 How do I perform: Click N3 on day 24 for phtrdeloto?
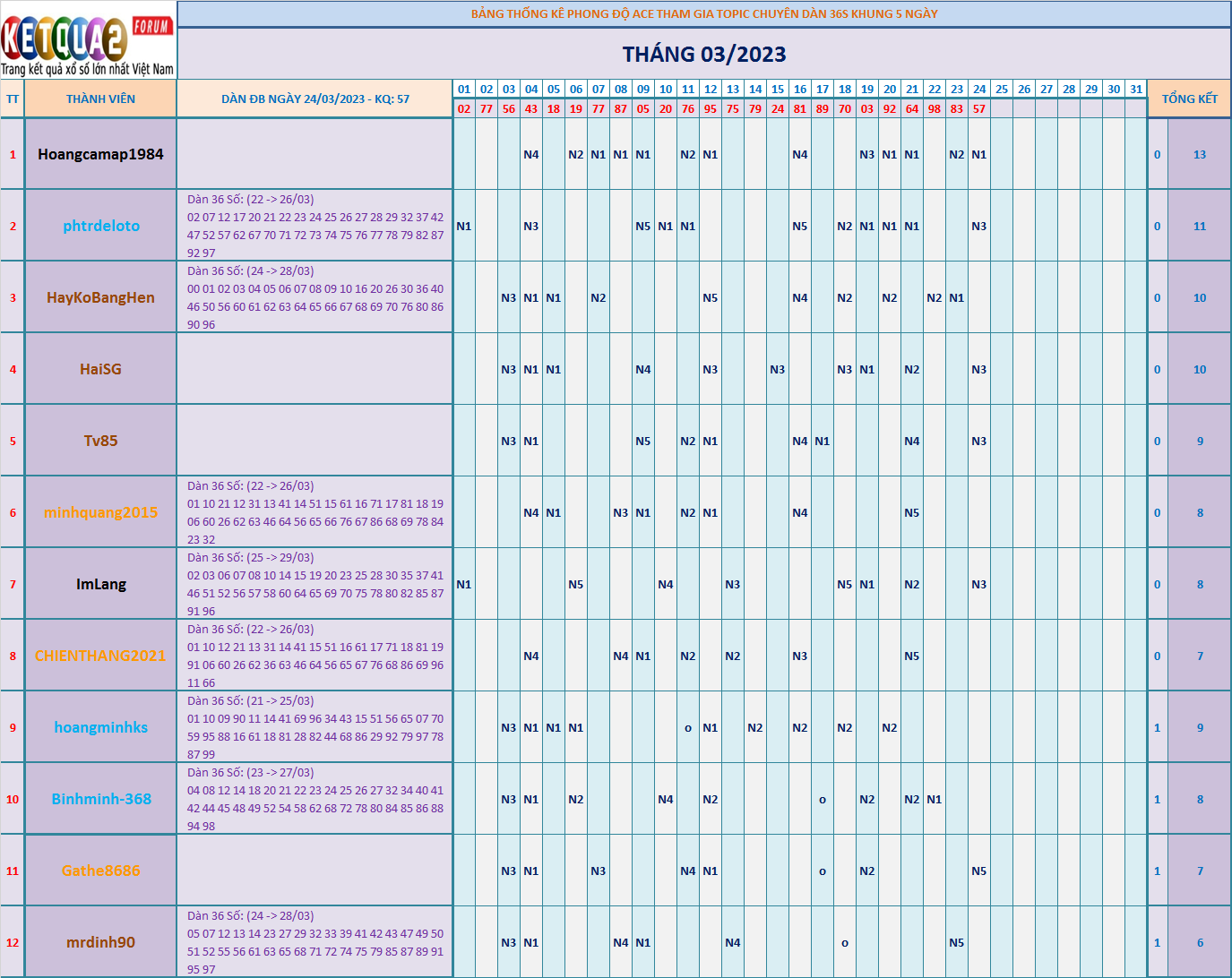979,226
